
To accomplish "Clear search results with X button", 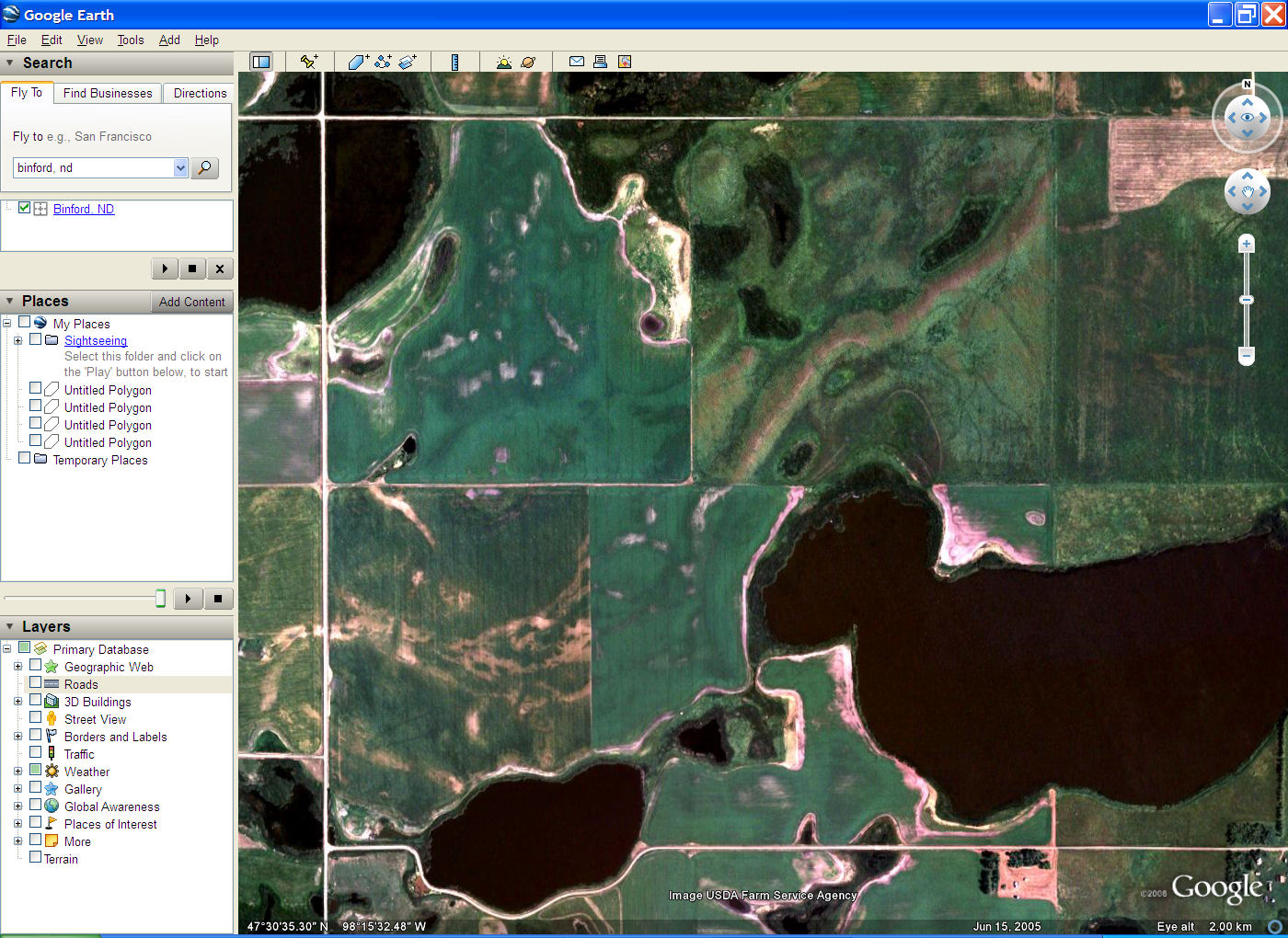I will tap(219, 269).
